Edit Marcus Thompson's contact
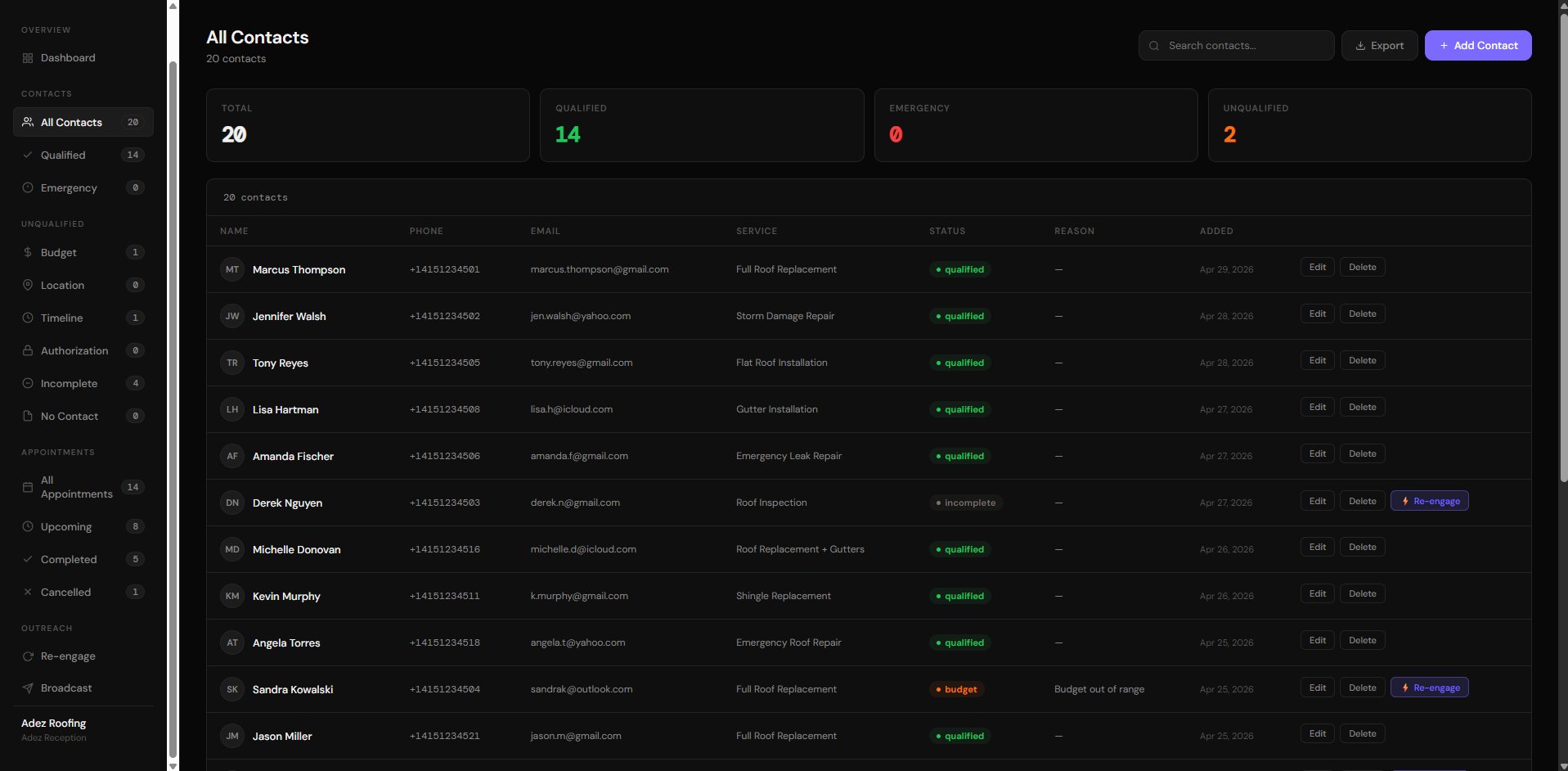 1317,268
